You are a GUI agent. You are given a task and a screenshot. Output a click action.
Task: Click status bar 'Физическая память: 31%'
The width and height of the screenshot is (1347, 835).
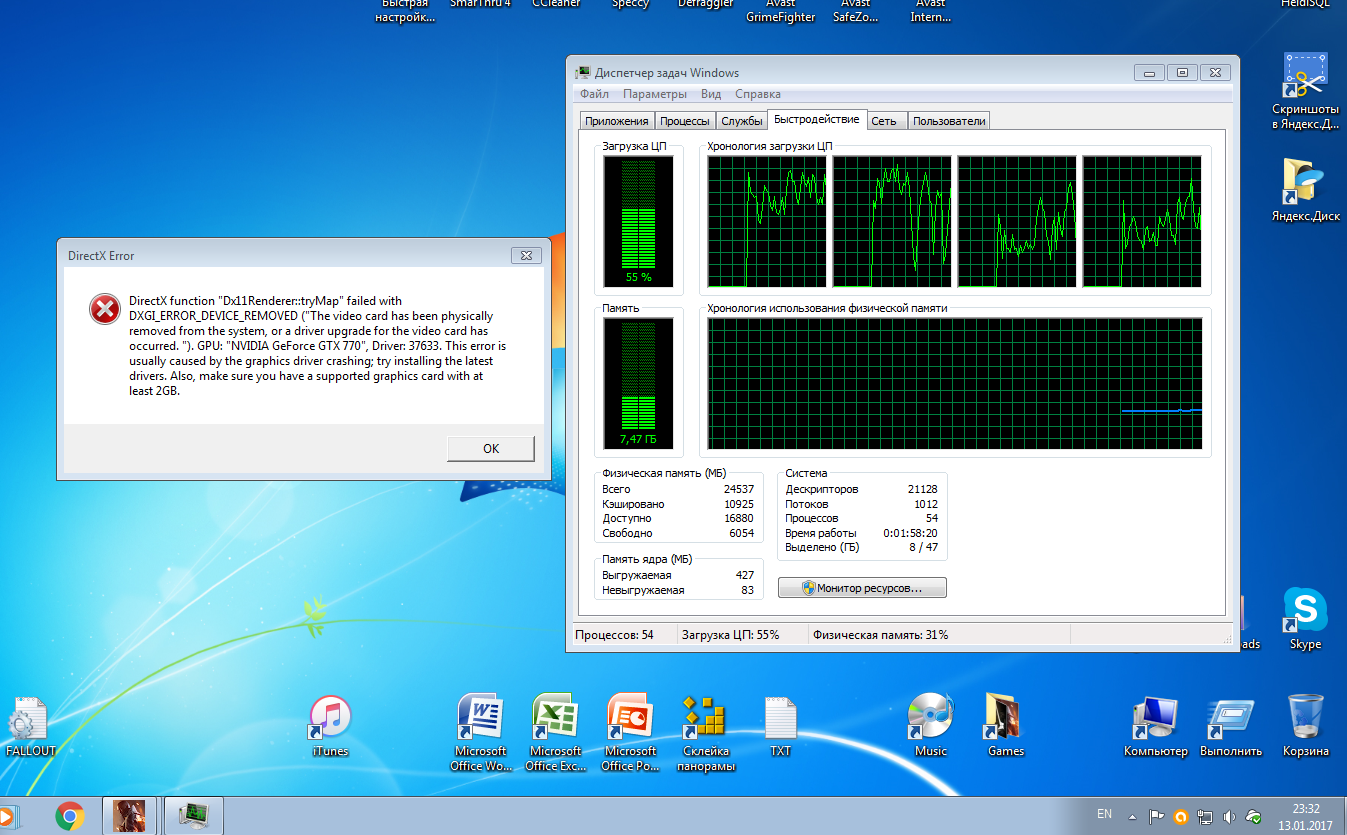point(881,635)
